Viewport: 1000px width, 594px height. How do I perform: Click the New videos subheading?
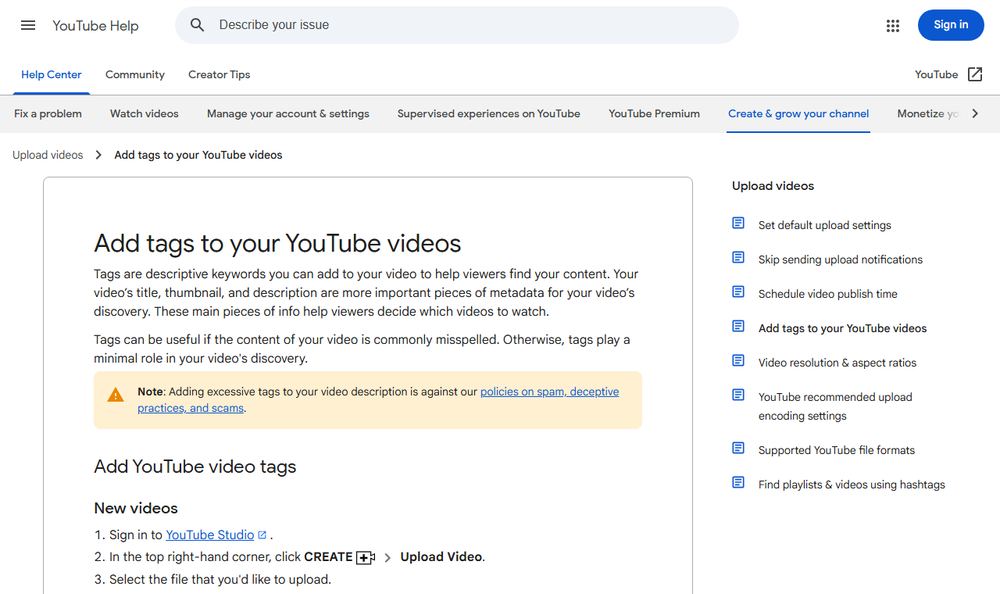point(136,509)
